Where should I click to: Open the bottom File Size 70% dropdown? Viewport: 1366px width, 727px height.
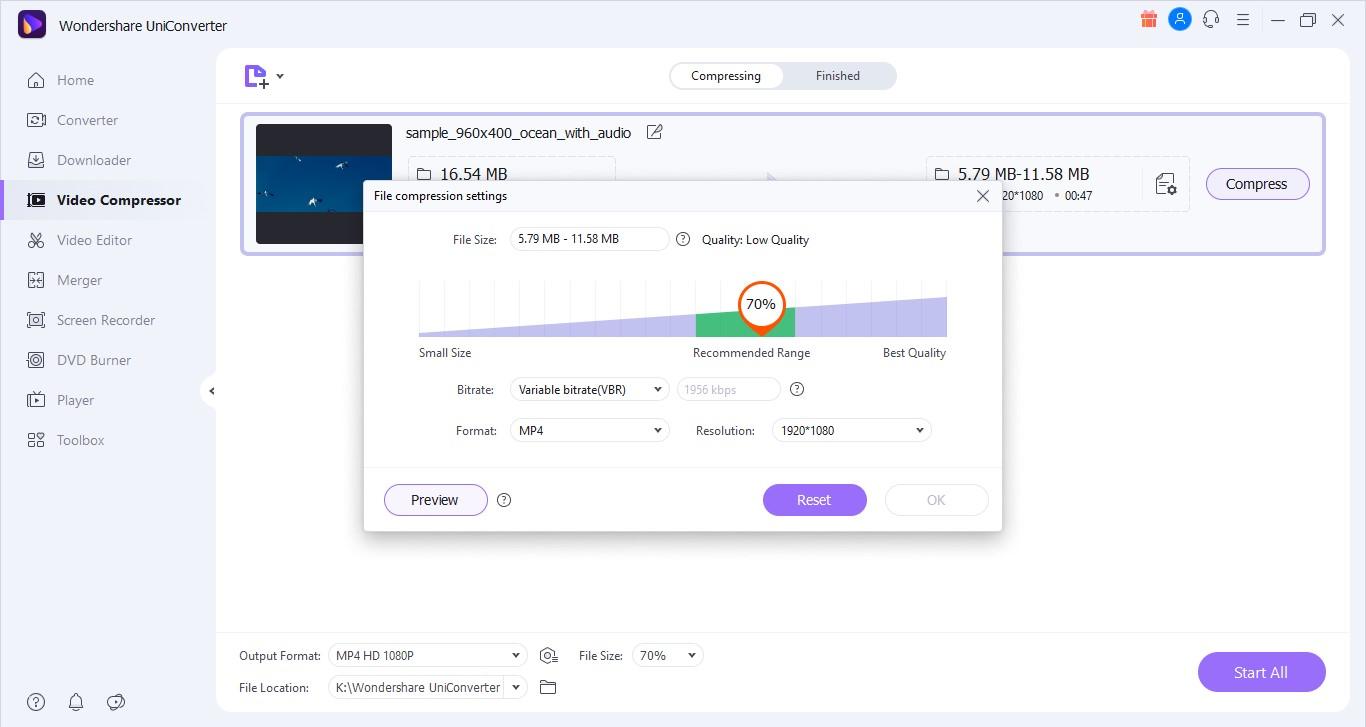(x=668, y=656)
